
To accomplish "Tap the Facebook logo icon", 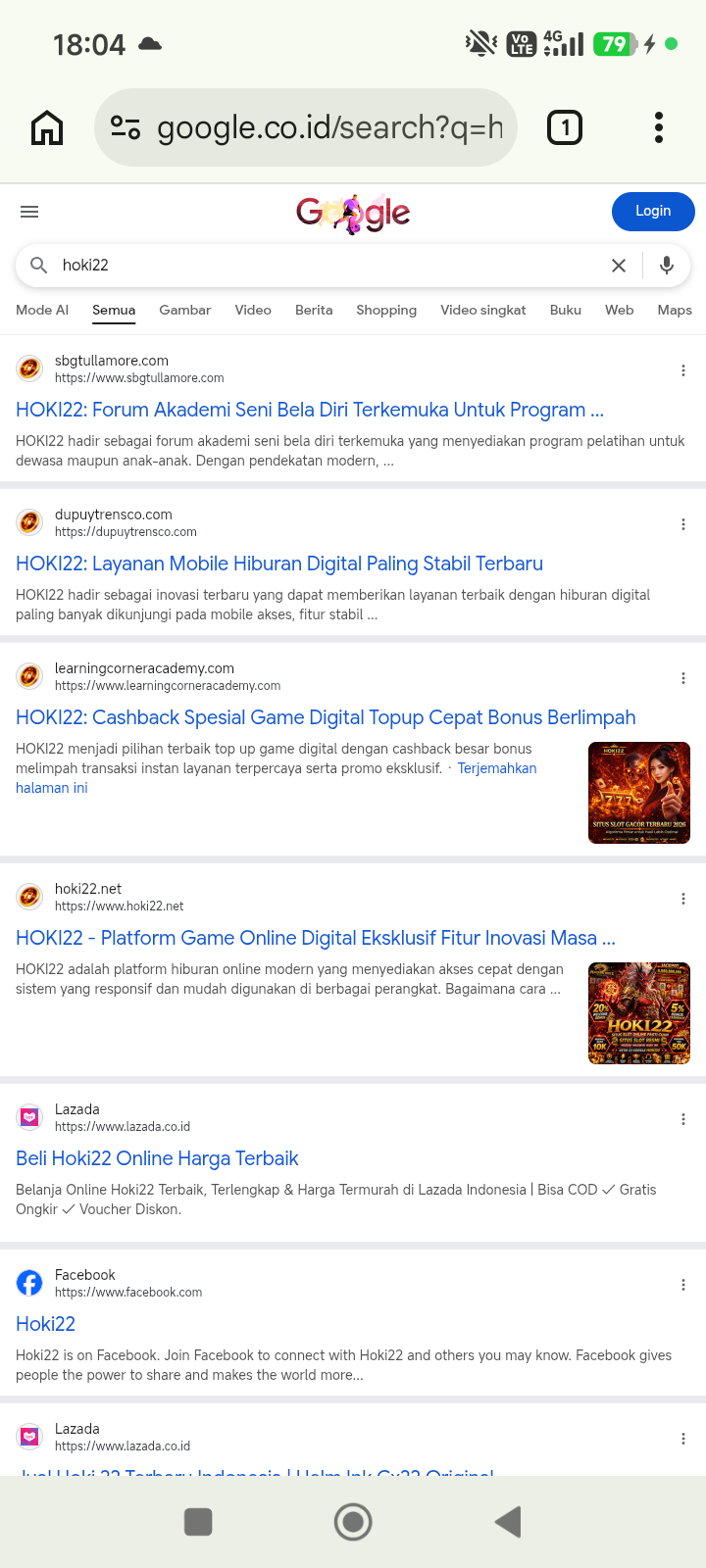I will pyautogui.click(x=29, y=1283).
